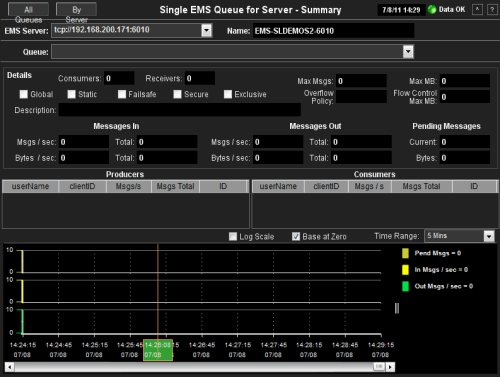This screenshot has height=377, width=500.
Task: Click the caret up button at top right
Action: click(477, 10)
